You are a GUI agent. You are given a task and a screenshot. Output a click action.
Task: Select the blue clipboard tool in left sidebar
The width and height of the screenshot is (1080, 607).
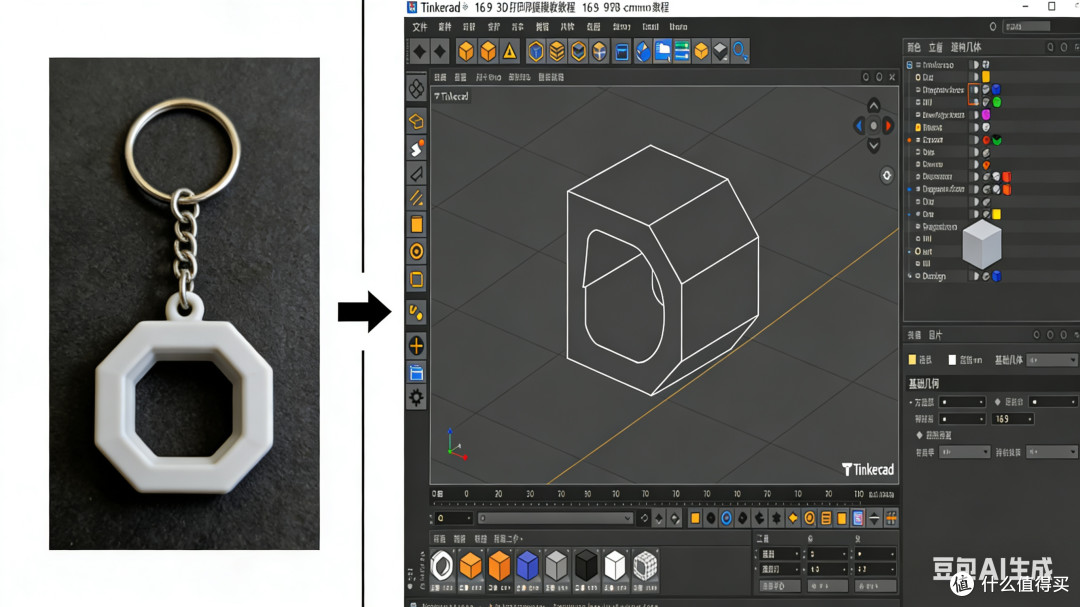click(416, 373)
